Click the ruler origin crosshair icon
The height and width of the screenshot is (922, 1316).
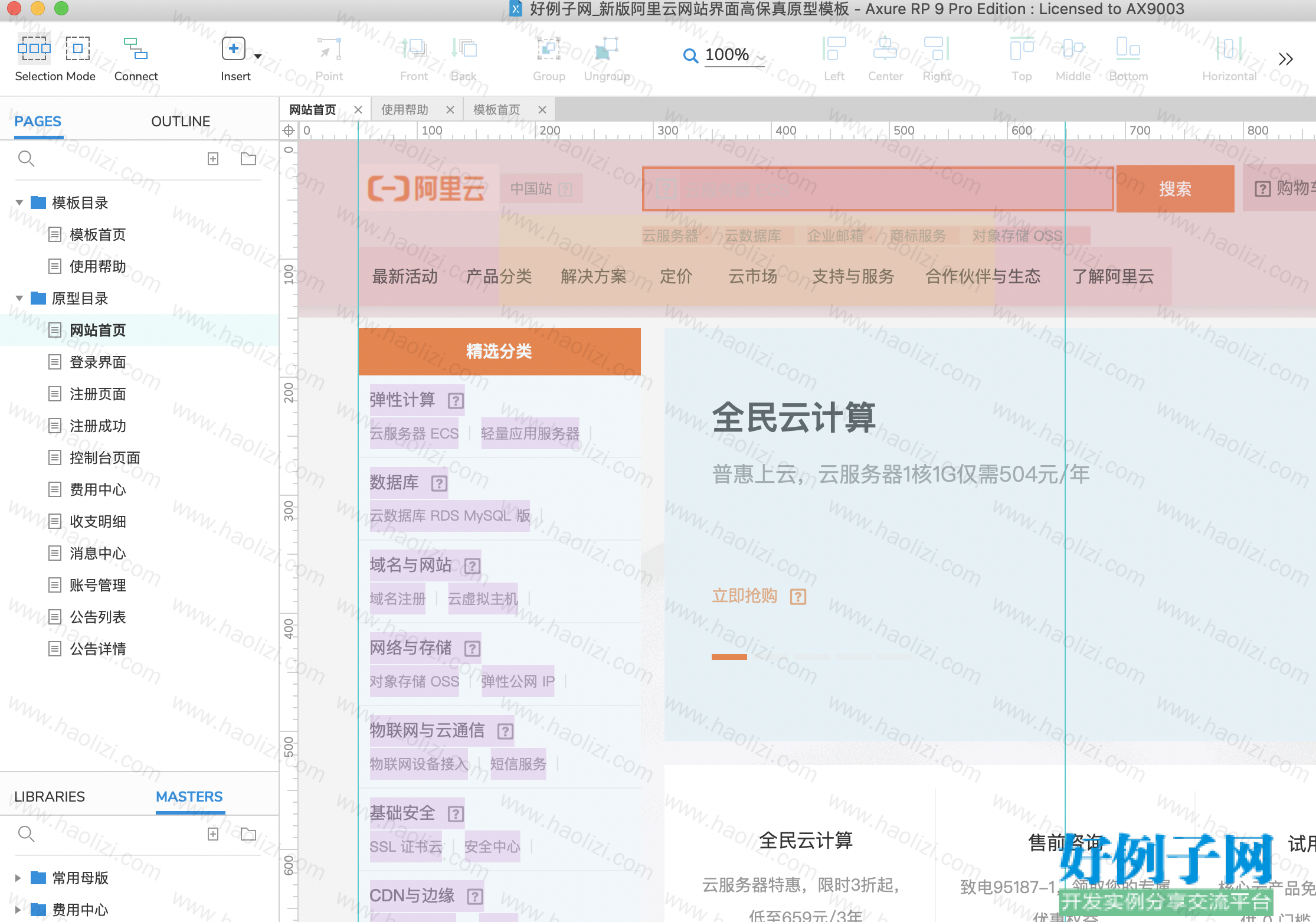click(289, 130)
